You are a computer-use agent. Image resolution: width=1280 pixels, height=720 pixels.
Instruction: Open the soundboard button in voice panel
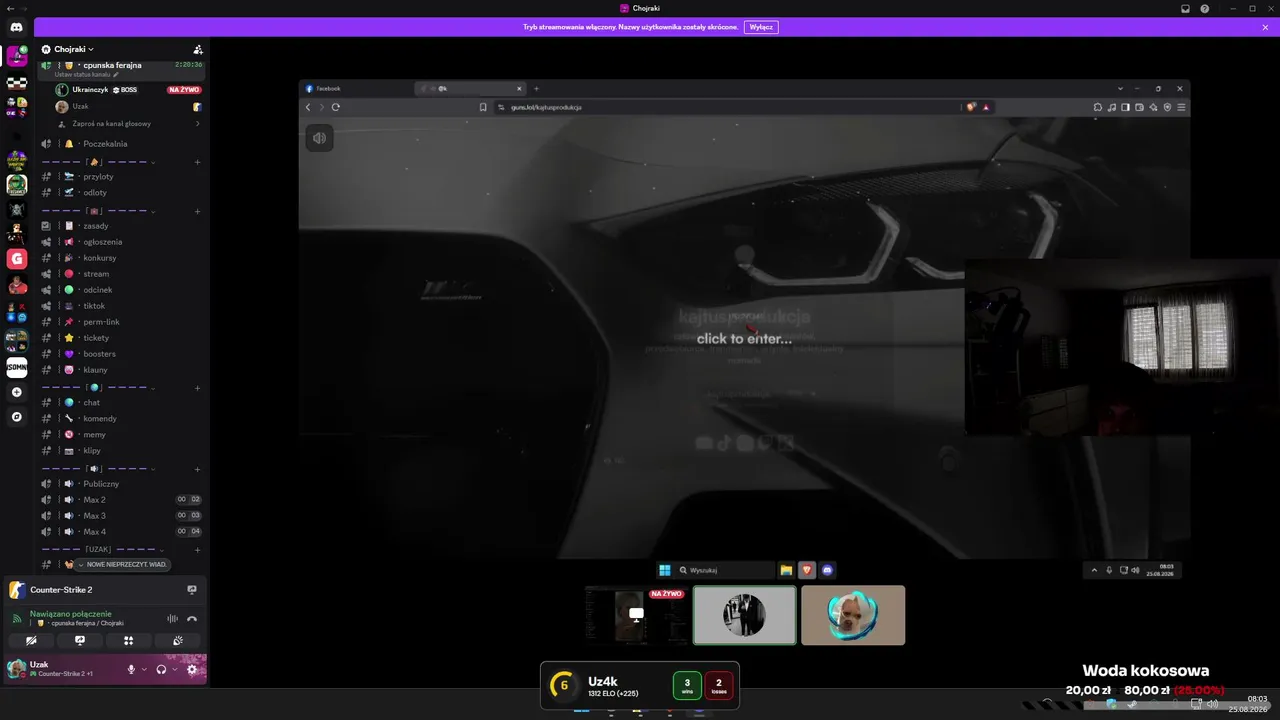pyautogui.click(x=177, y=640)
